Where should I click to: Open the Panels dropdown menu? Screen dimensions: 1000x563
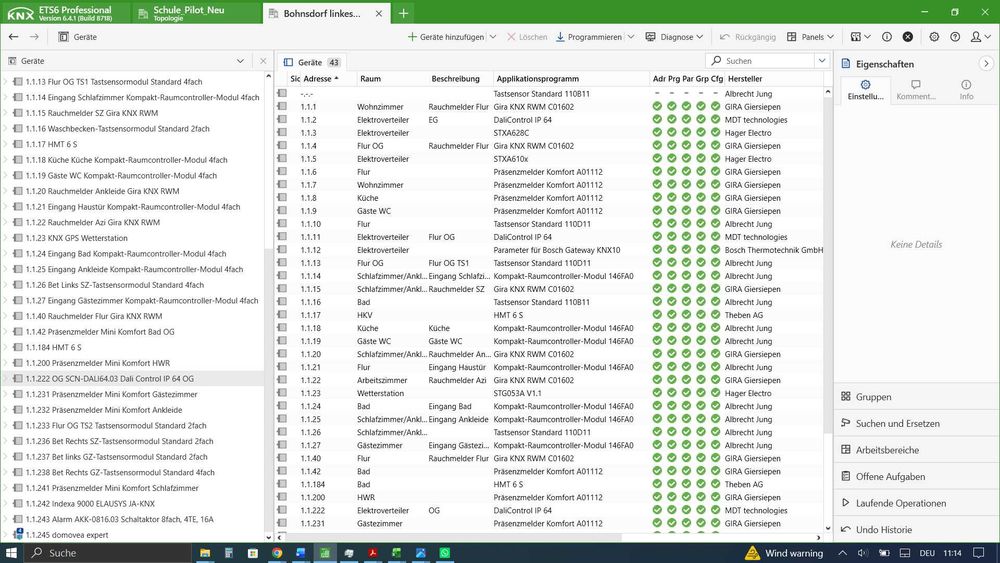pyautogui.click(x=810, y=37)
